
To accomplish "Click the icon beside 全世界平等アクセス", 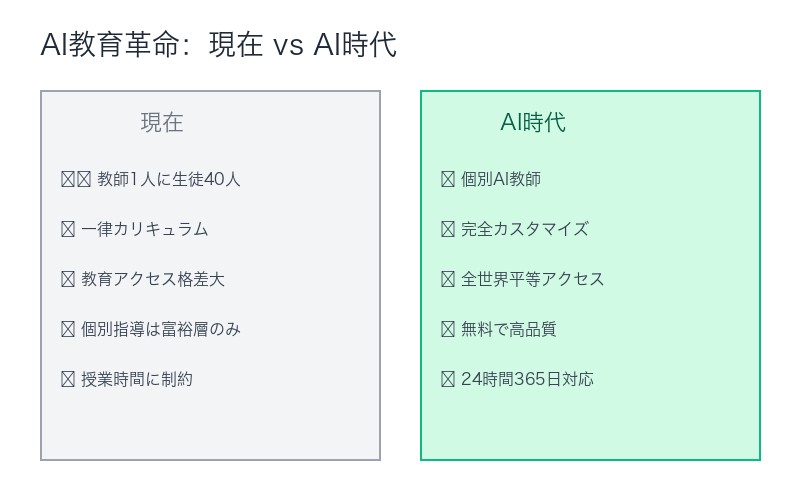I will pos(448,280).
